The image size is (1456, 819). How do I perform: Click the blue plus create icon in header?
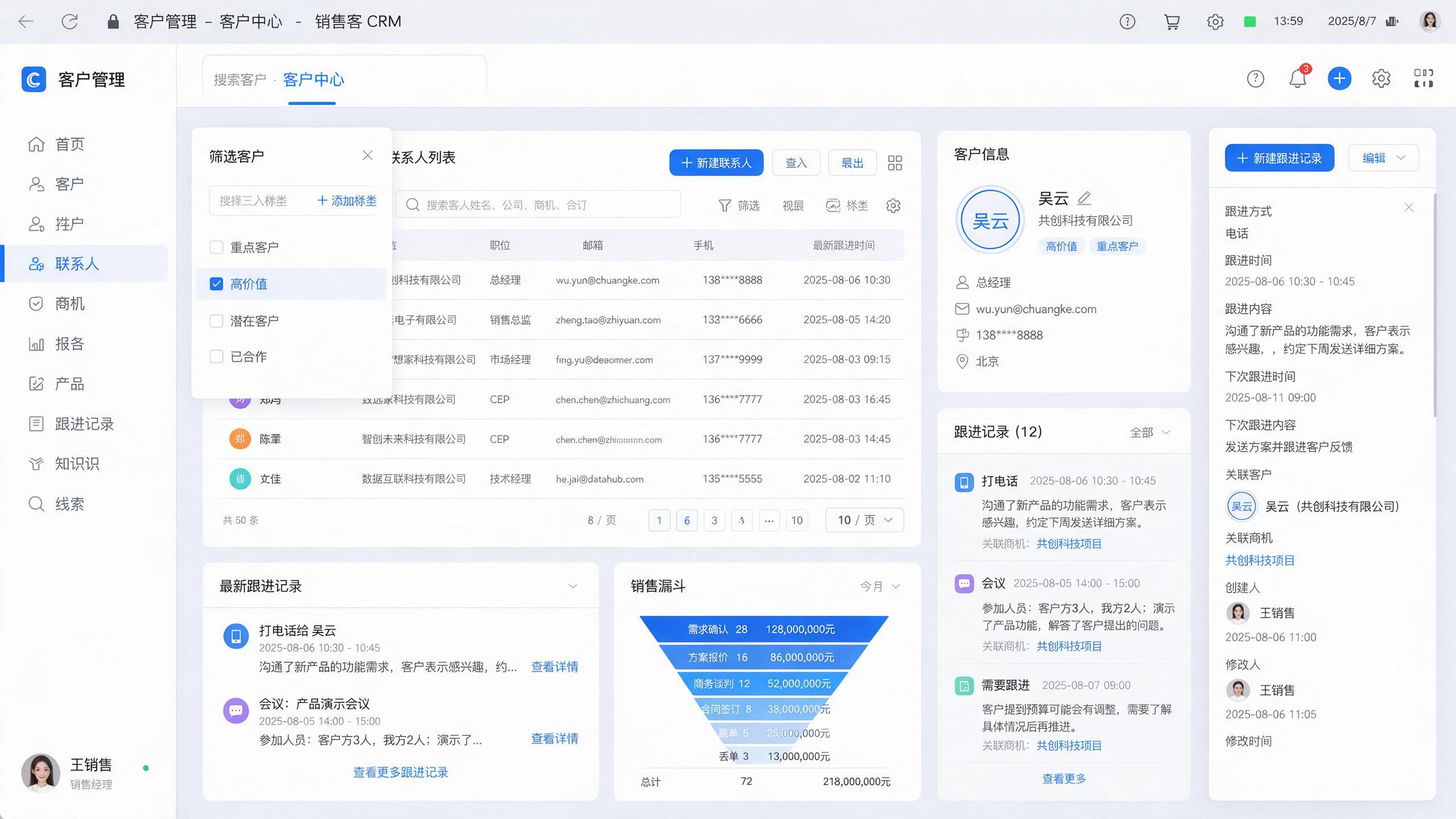tap(1339, 78)
